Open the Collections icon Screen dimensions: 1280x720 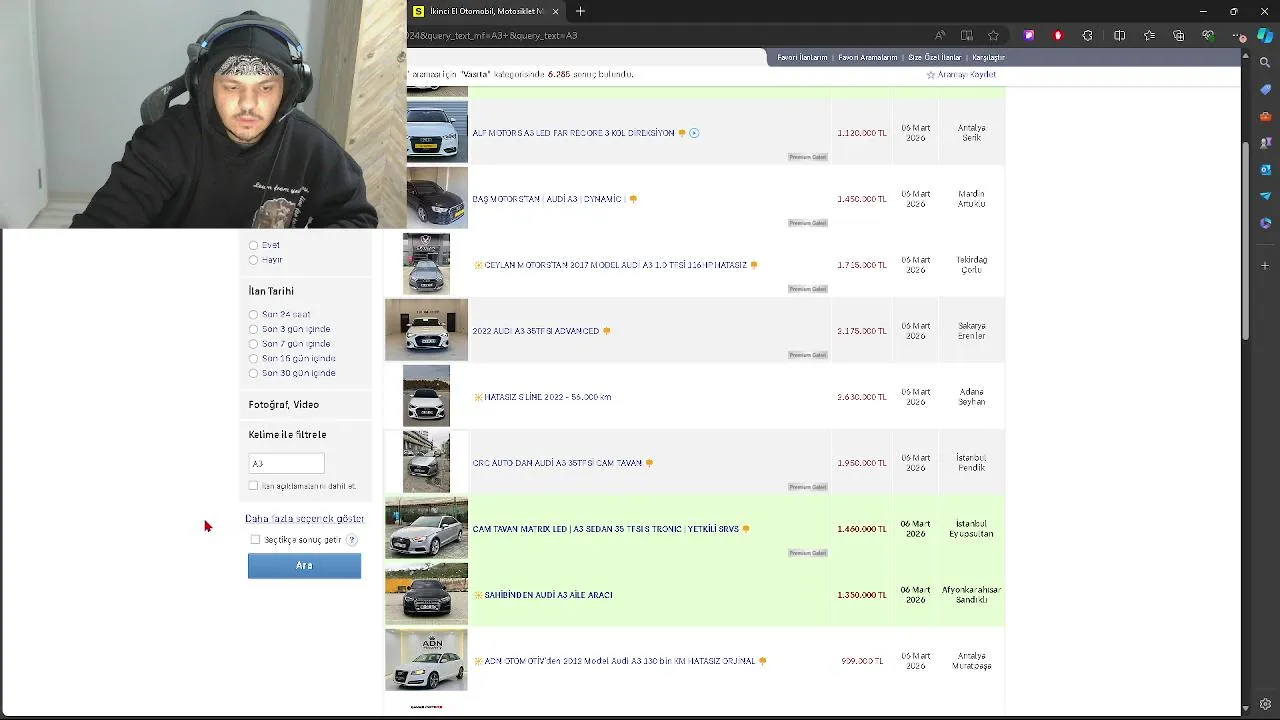click(x=1179, y=35)
